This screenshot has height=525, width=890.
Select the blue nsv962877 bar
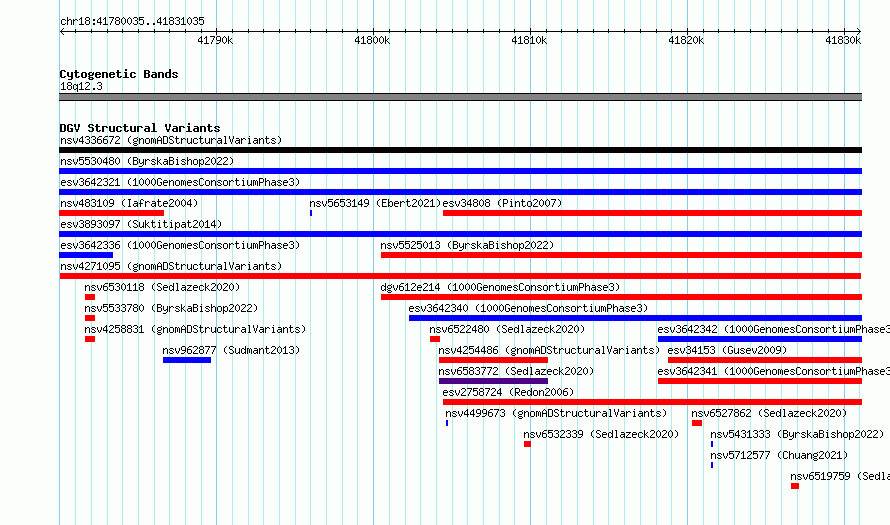(187, 360)
